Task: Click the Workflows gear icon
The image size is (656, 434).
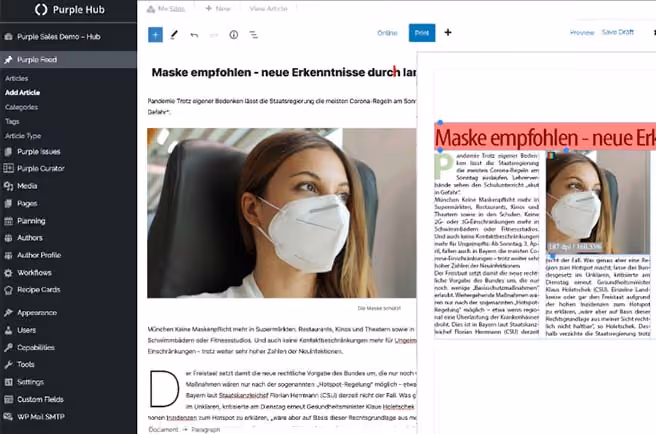Action: [x=8, y=273]
